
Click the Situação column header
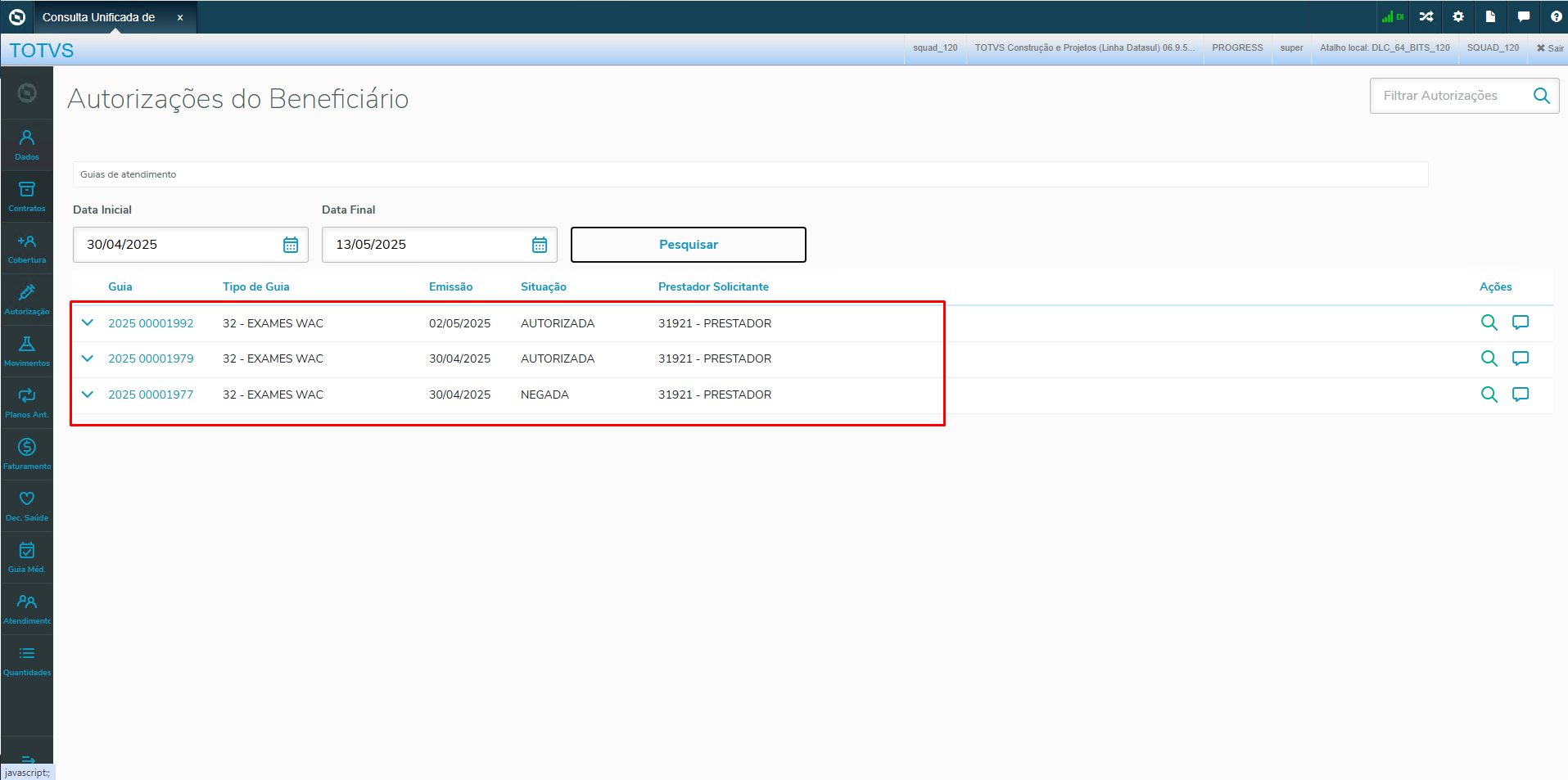(x=544, y=286)
